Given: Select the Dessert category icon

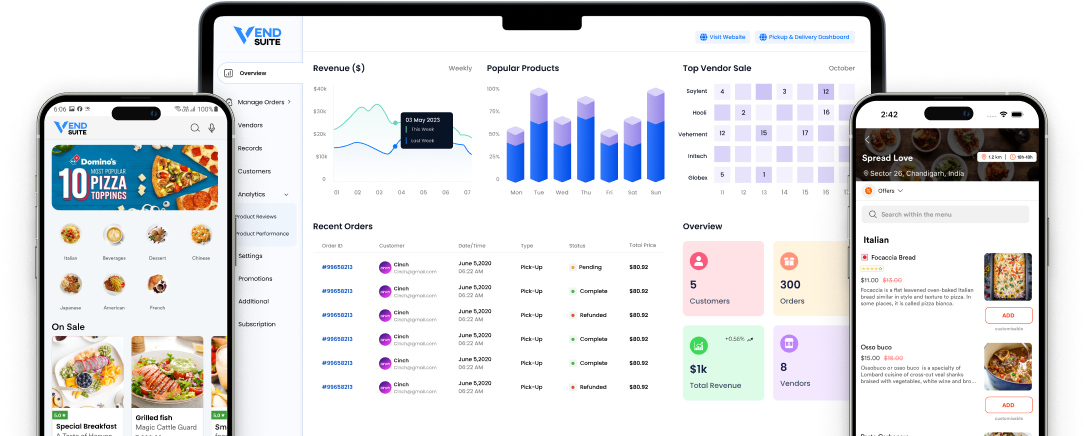Looking at the screenshot, I should (157, 234).
